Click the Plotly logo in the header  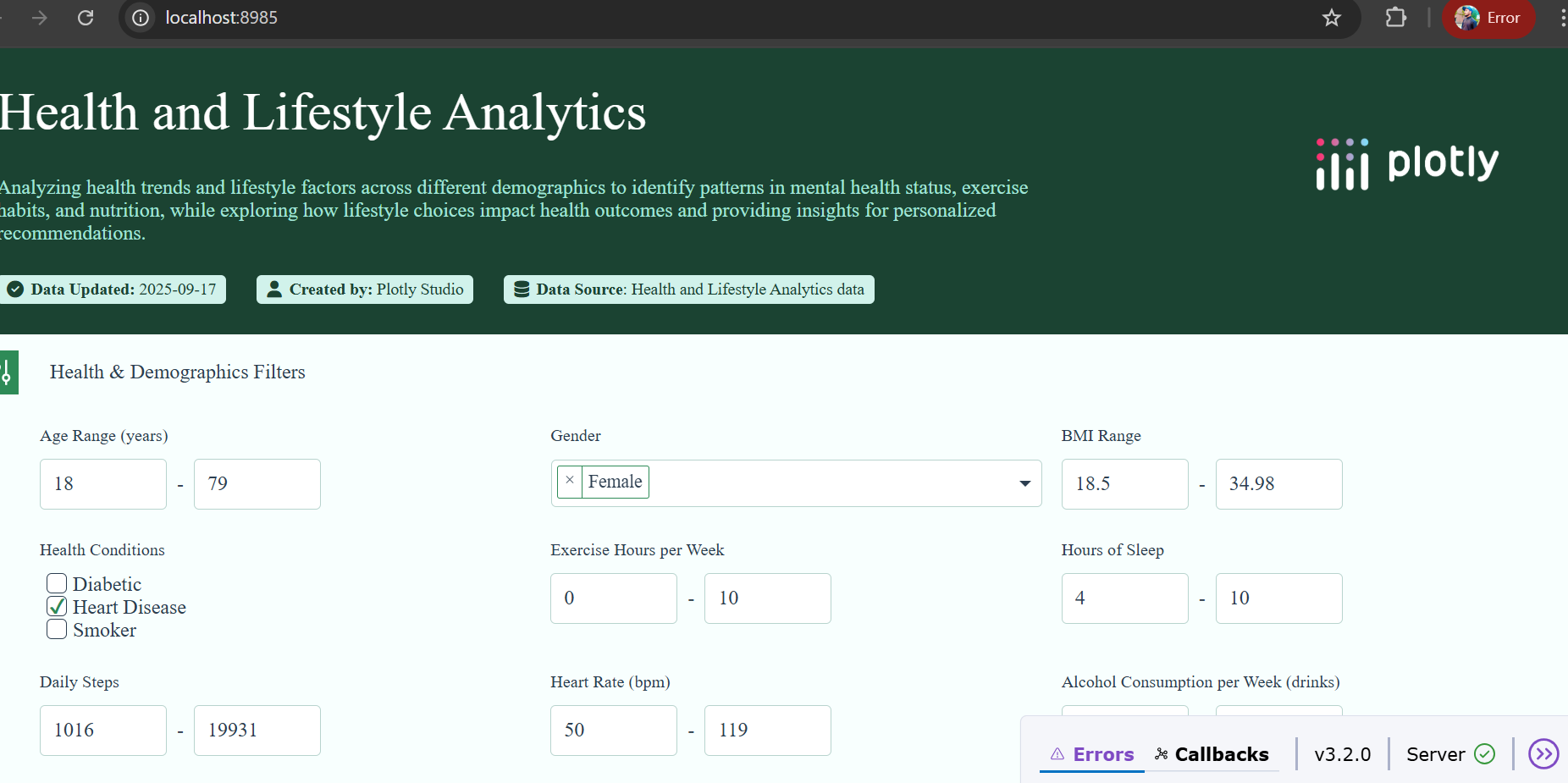click(1407, 163)
